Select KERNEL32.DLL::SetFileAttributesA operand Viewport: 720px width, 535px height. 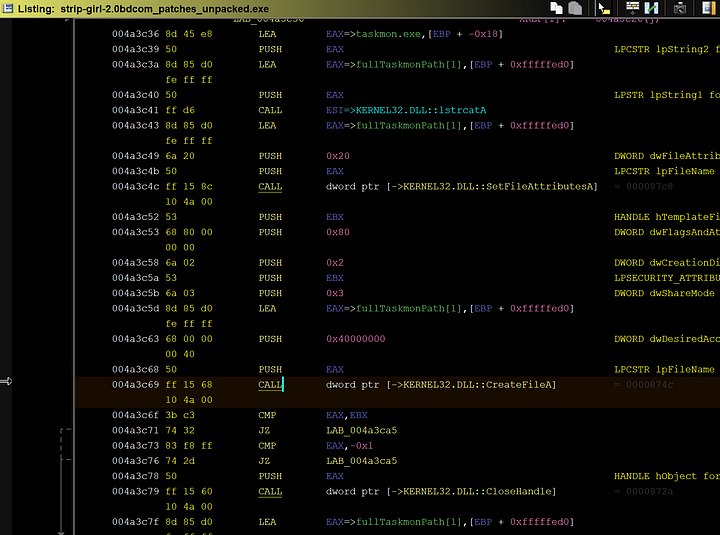[498, 186]
